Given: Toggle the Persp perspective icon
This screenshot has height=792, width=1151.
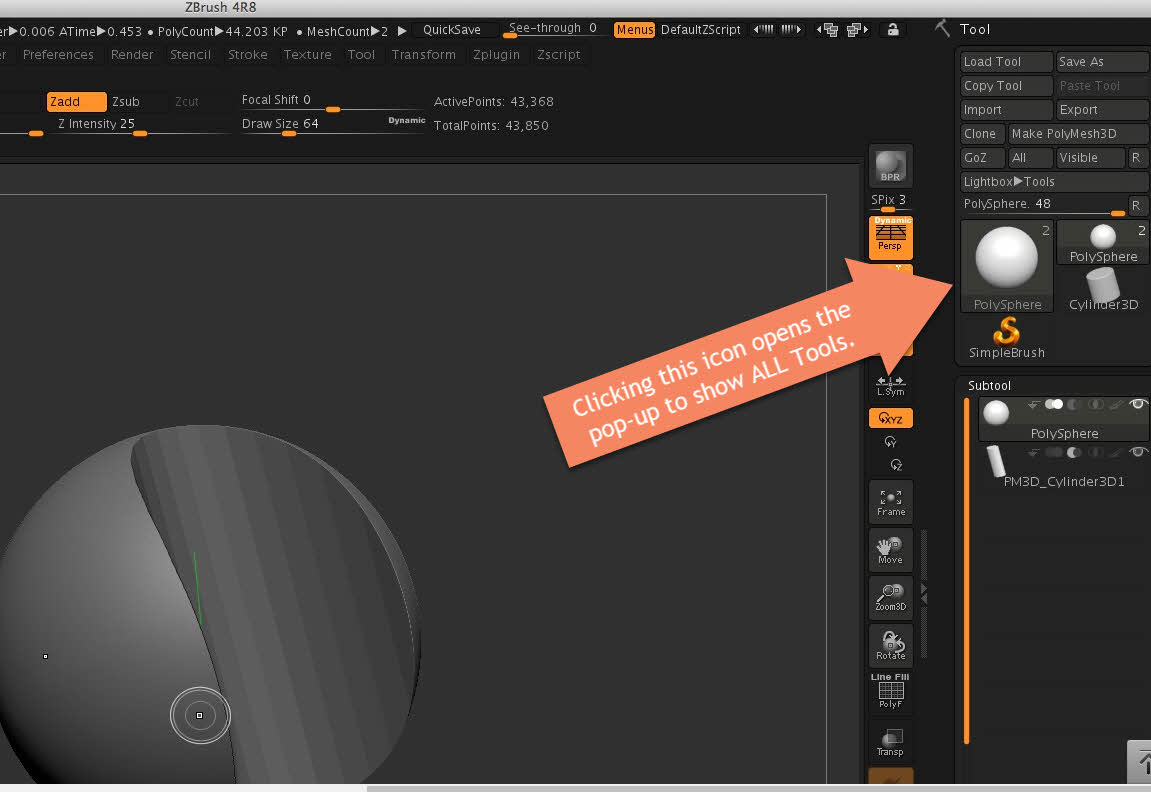Looking at the screenshot, I should [890, 237].
